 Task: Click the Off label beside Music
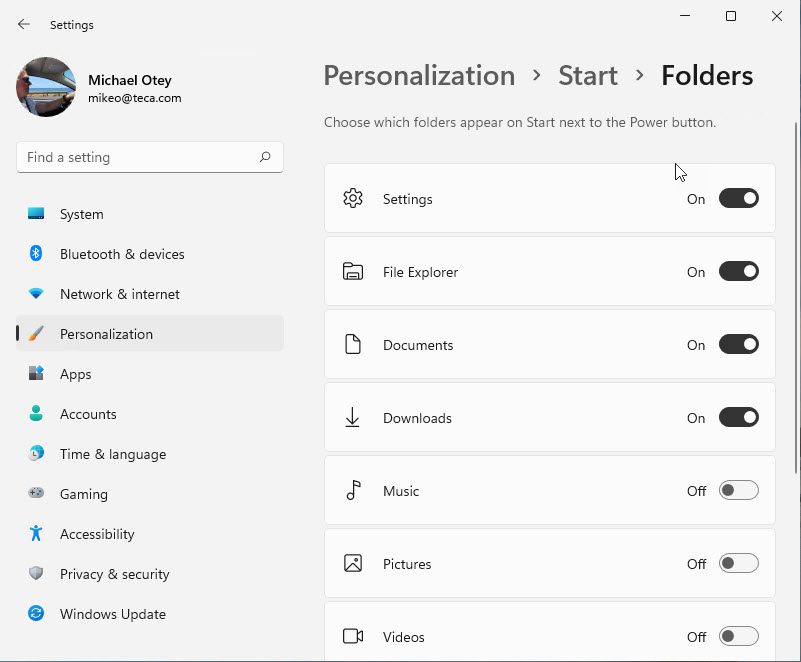[696, 491]
